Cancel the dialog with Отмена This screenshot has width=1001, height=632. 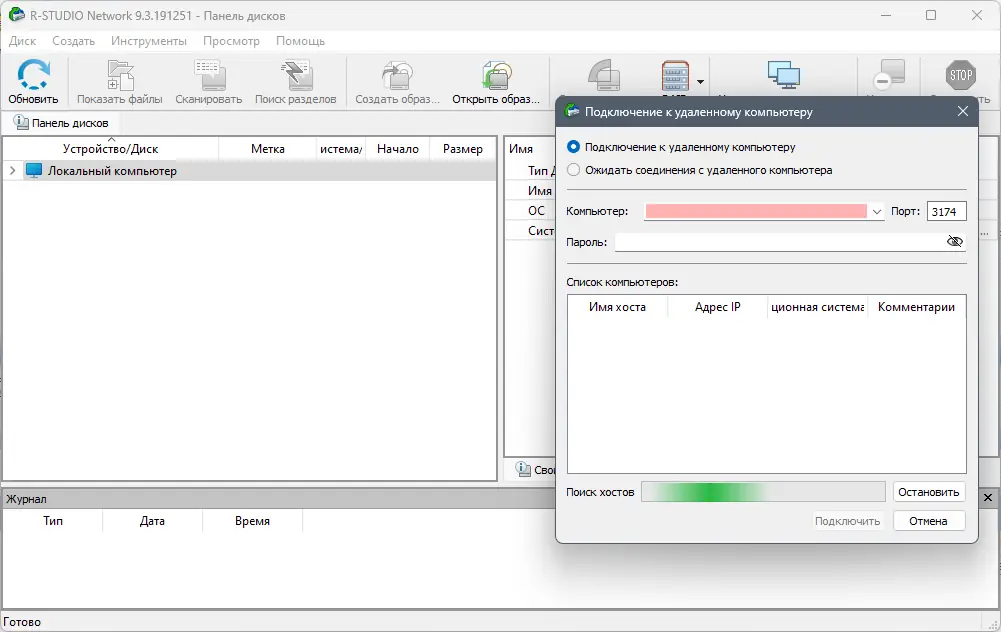coord(929,520)
